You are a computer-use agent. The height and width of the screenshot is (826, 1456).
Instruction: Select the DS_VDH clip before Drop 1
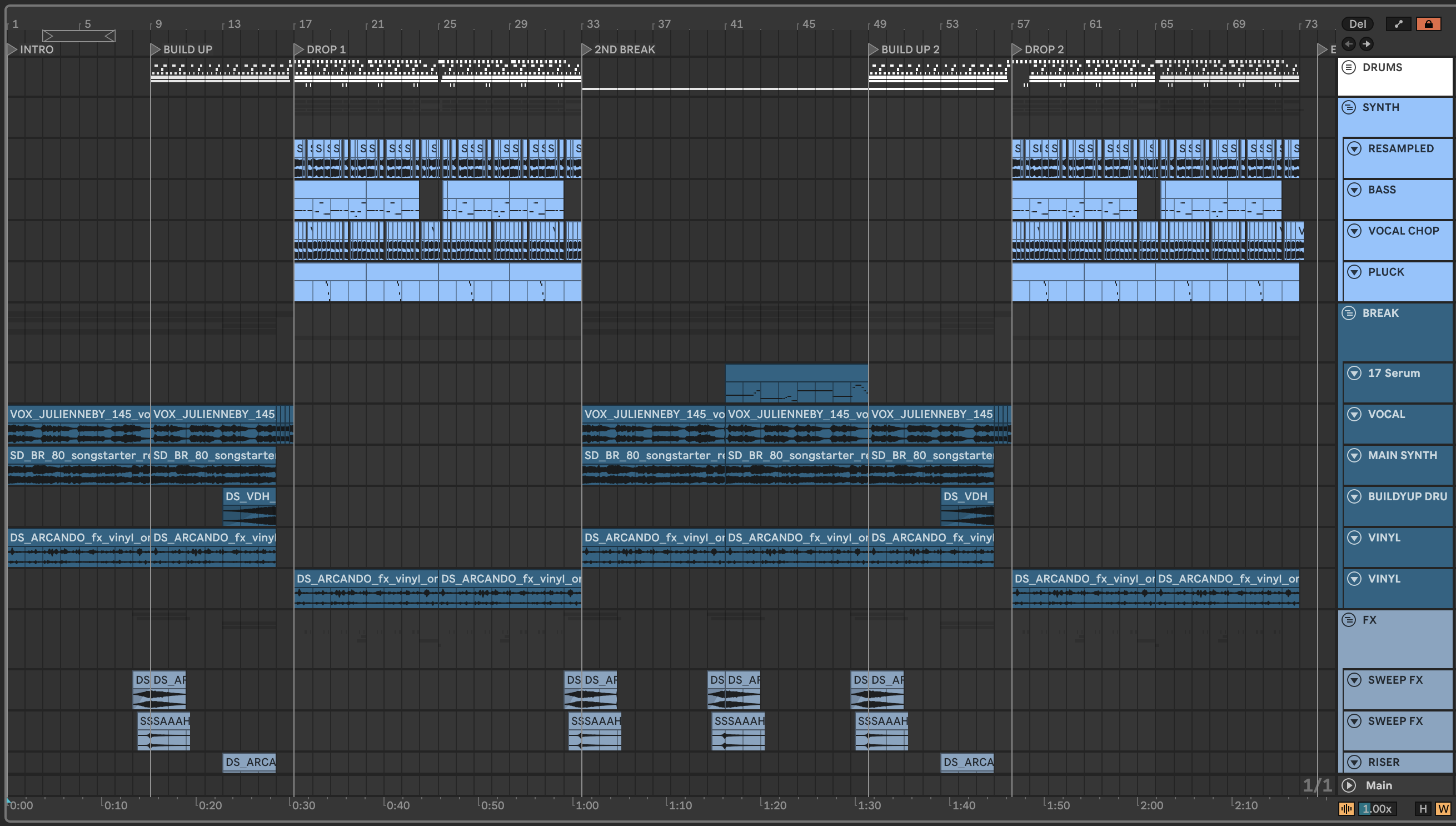249,506
